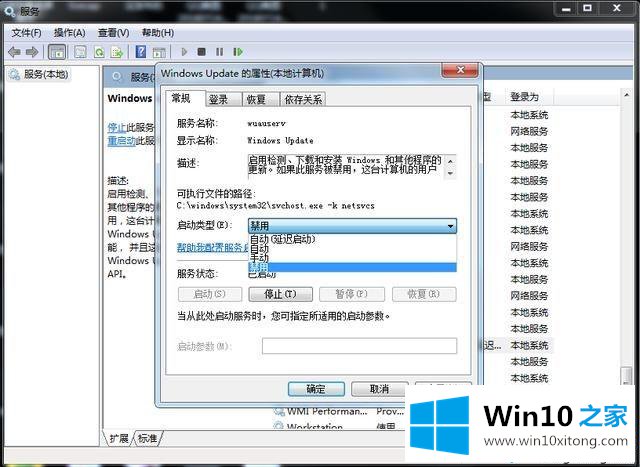640x467 pixels.
Task: Cancel with the 取消 button
Action: [x=379, y=389]
